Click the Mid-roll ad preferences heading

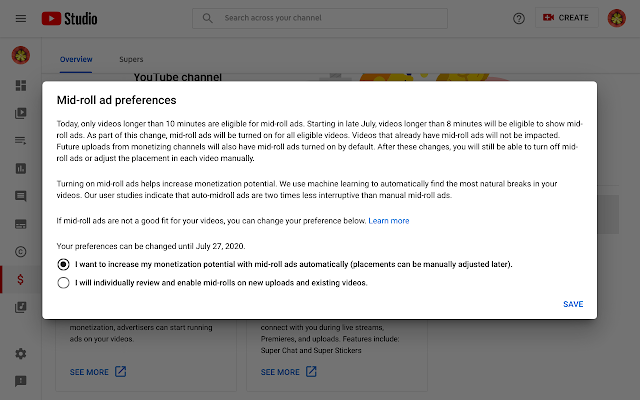116,100
